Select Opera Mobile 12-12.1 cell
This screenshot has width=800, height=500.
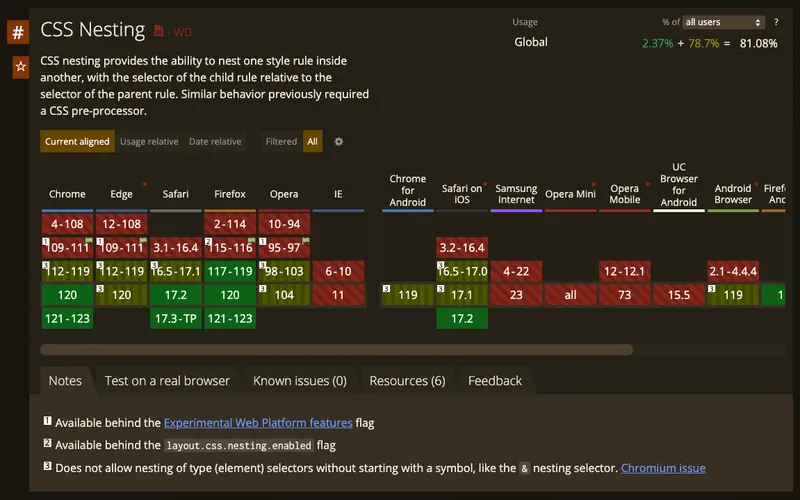[624, 271]
